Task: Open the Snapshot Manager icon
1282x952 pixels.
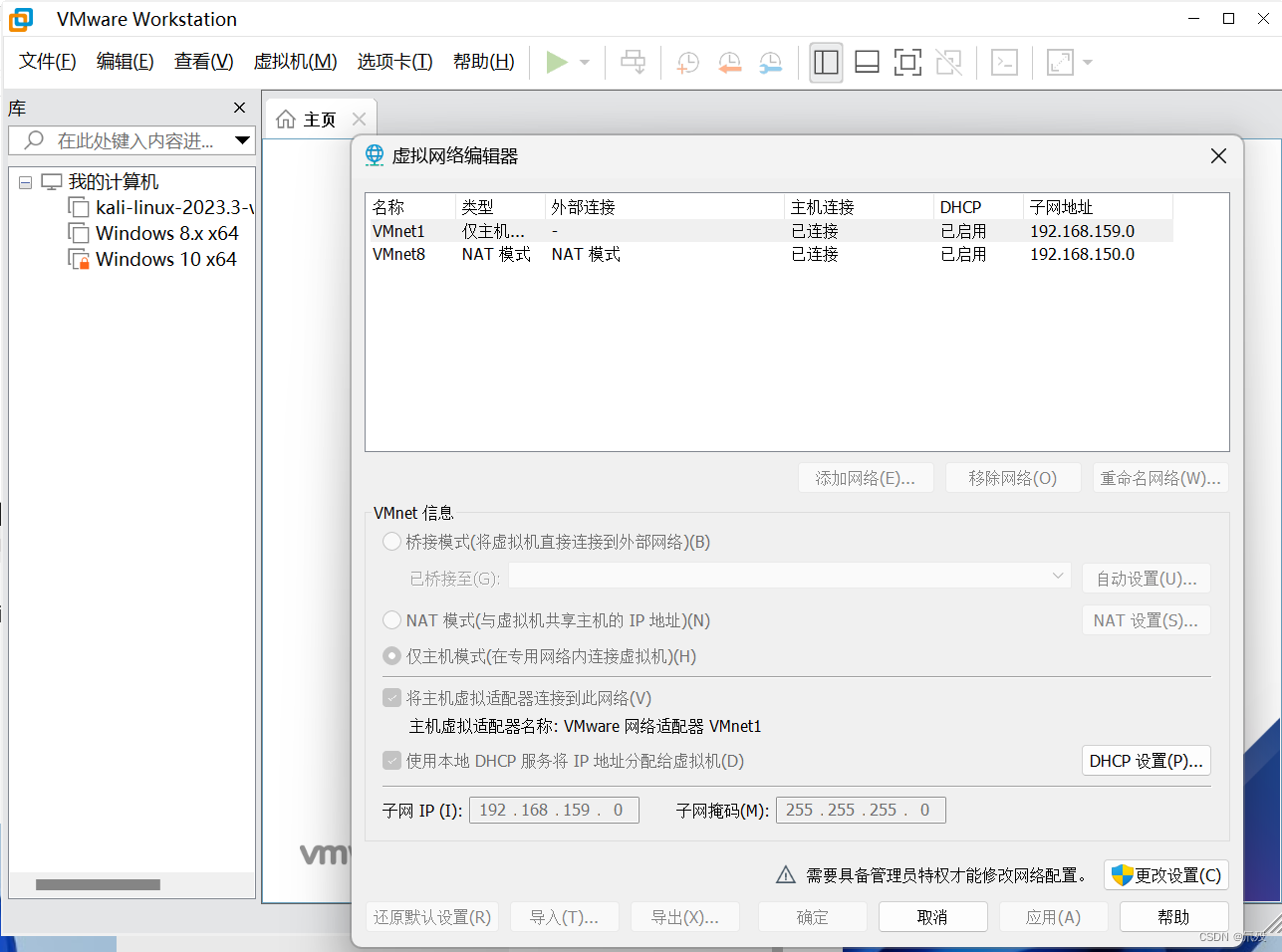Action: coord(770,63)
